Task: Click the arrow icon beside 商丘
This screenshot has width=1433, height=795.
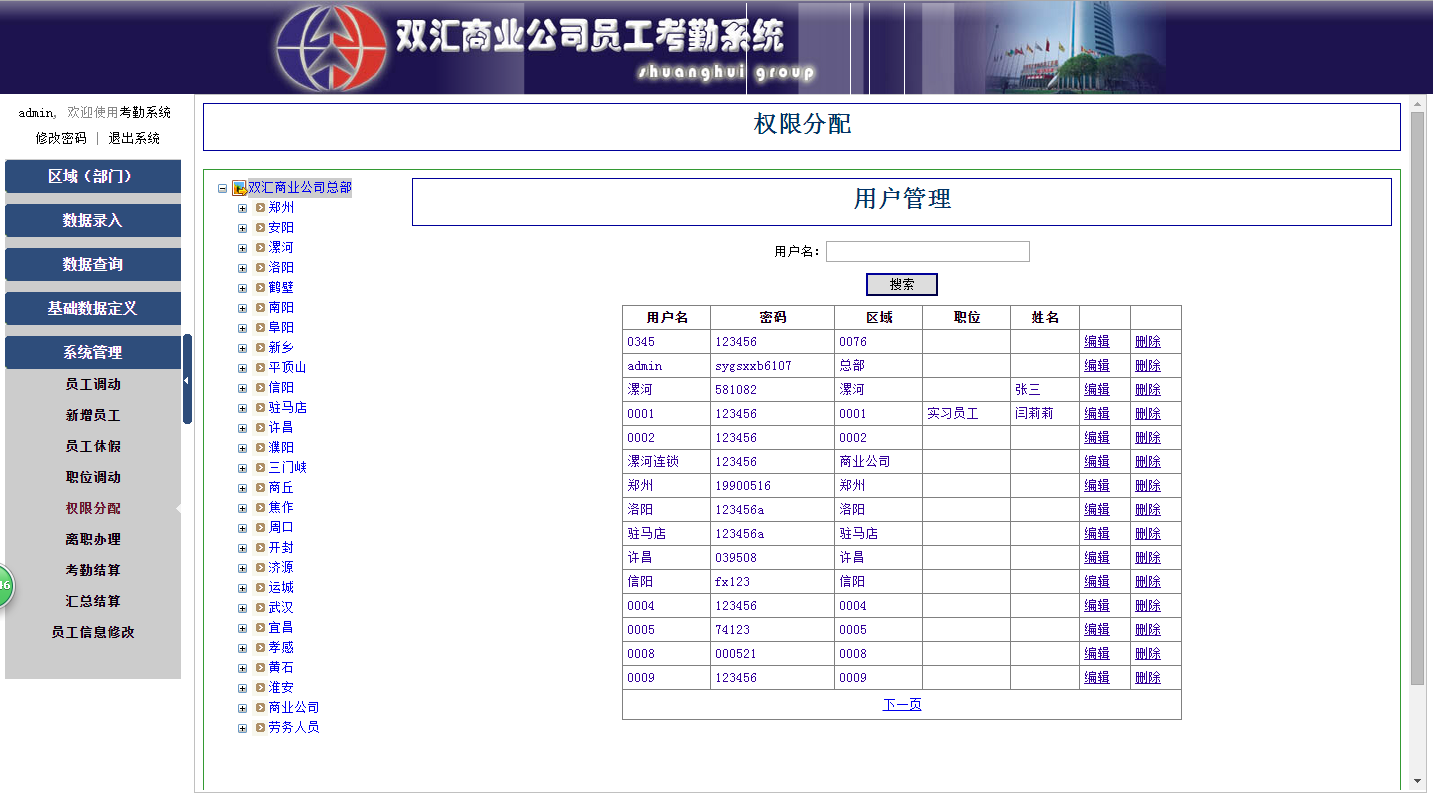Action: tap(260, 488)
